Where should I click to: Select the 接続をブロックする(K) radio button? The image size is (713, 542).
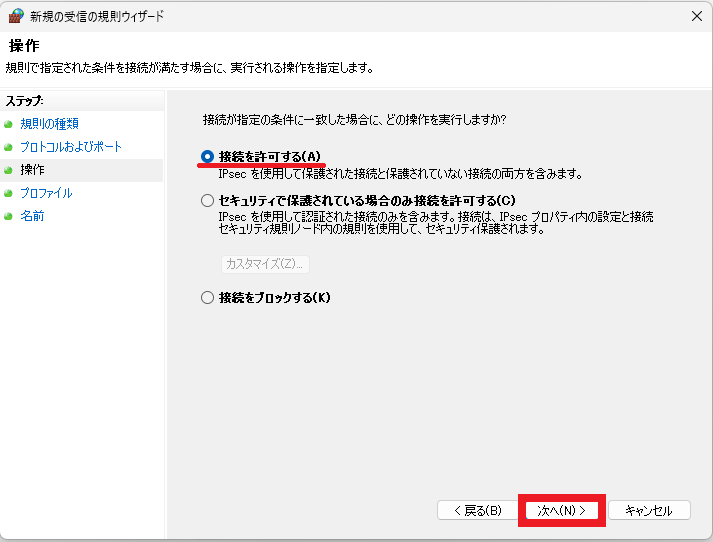[x=207, y=298]
